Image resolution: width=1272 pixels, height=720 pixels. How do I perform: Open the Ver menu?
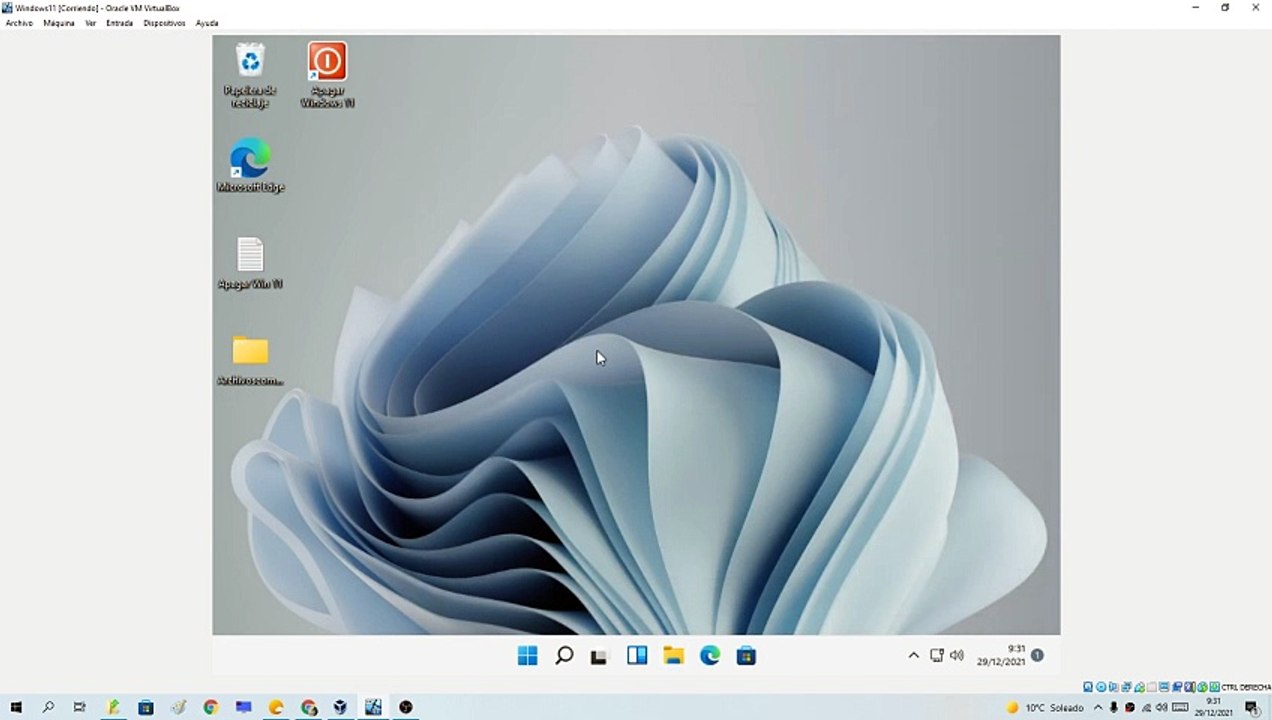coord(90,23)
